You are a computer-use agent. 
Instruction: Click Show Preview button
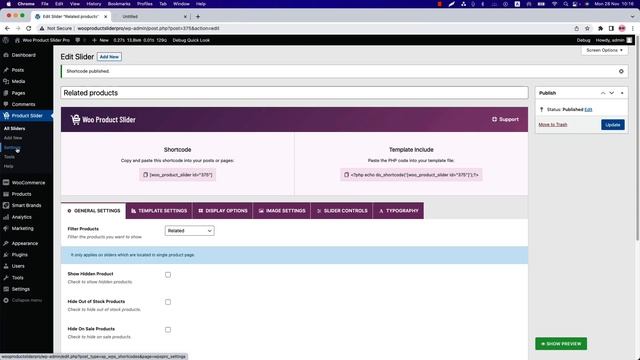pos(561,344)
